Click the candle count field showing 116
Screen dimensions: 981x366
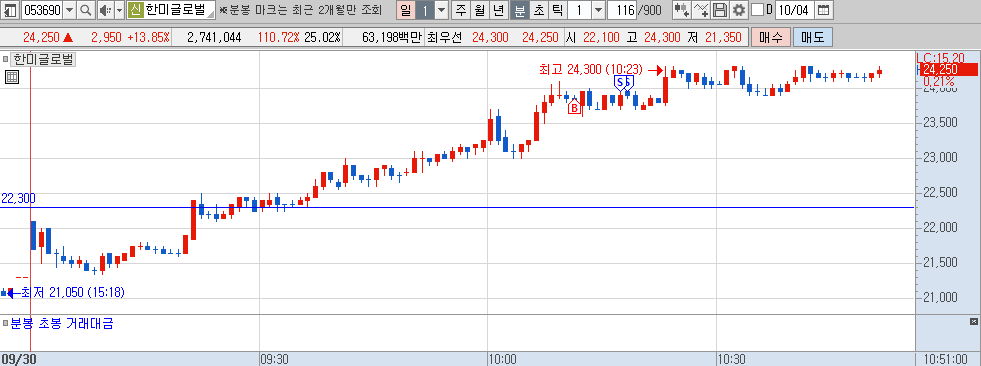pyautogui.click(x=621, y=10)
